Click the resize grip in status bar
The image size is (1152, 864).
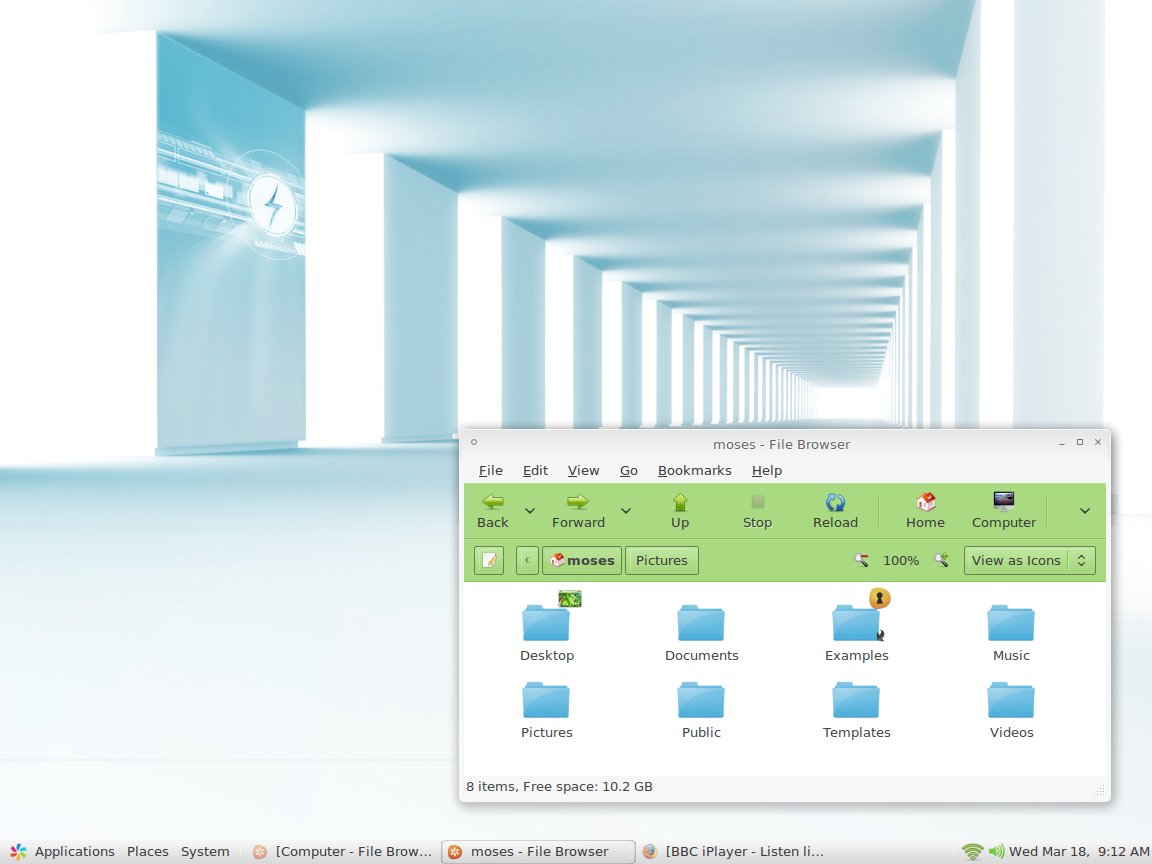click(1099, 791)
